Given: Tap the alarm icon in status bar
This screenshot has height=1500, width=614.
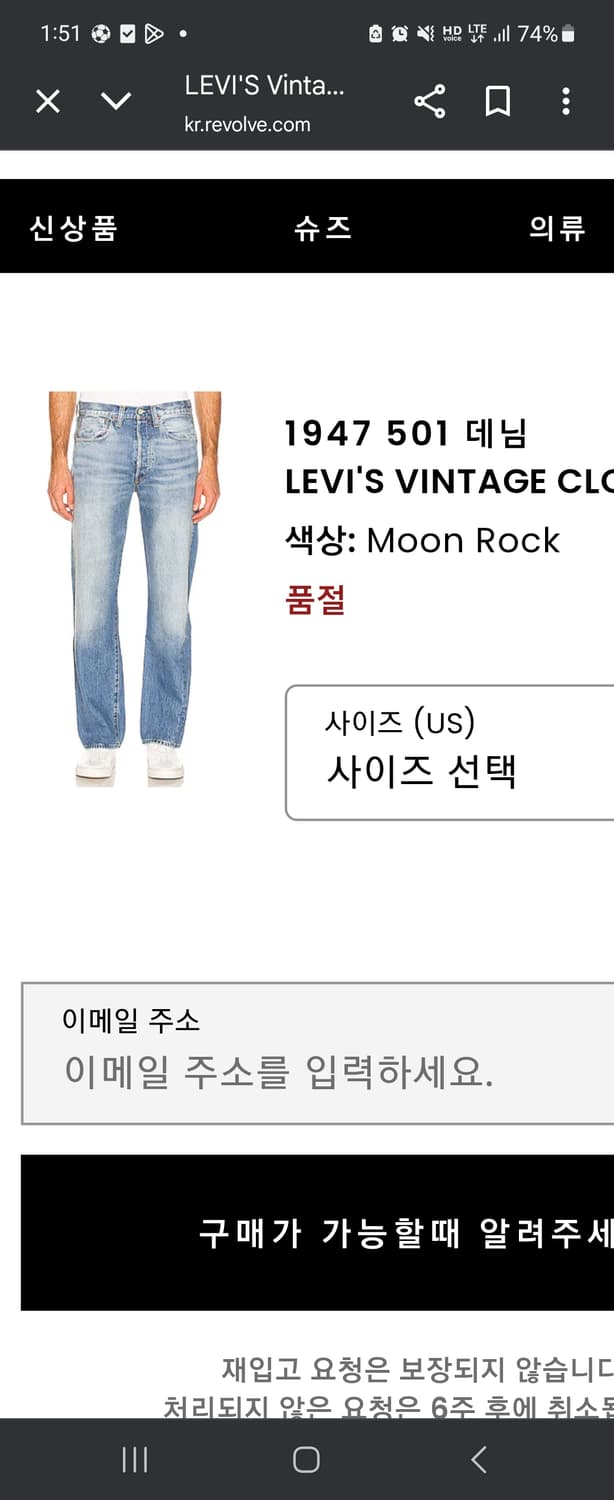Looking at the screenshot, I should pos(399,34).
